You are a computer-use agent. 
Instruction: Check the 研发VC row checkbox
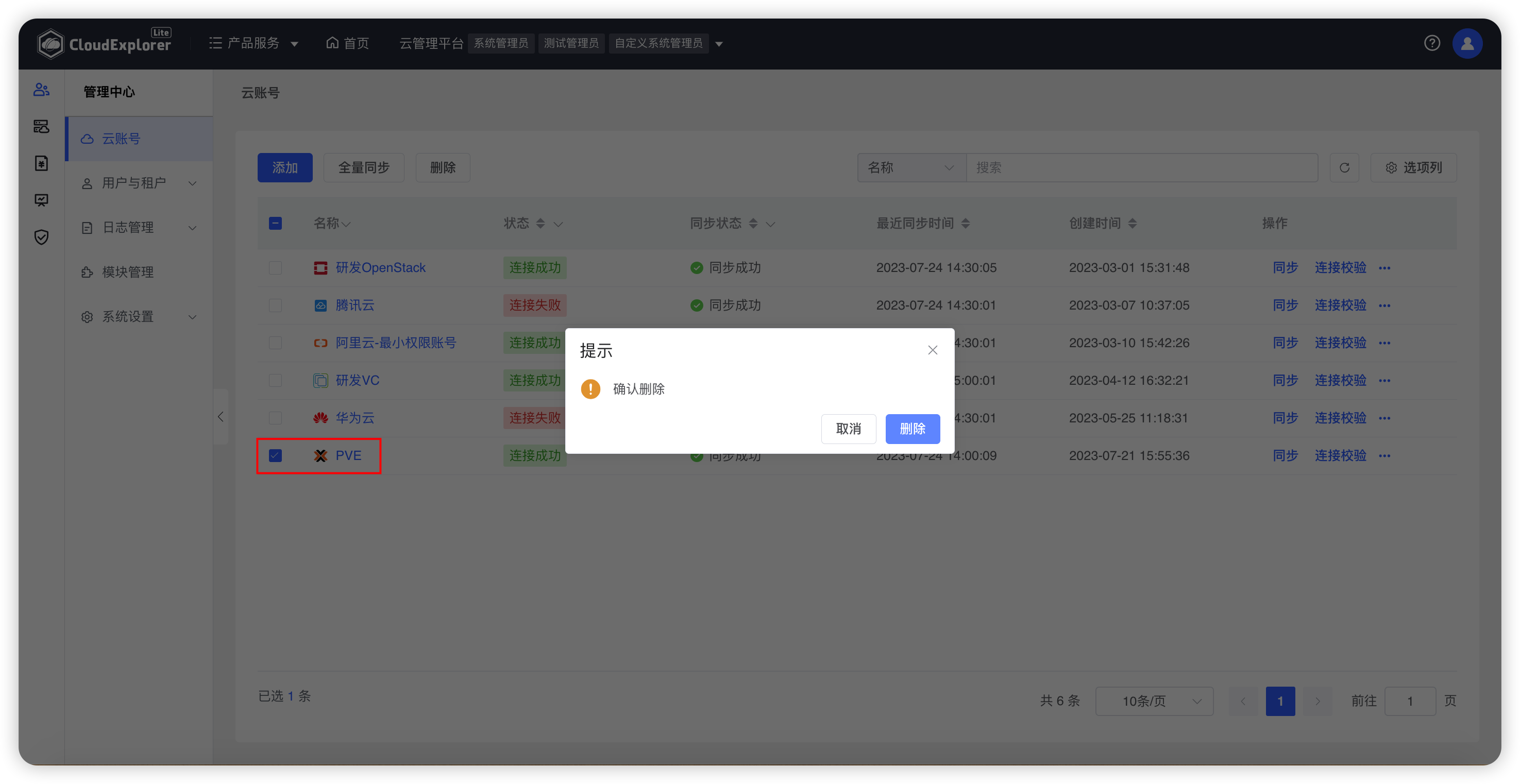click(x=275, y=381)
